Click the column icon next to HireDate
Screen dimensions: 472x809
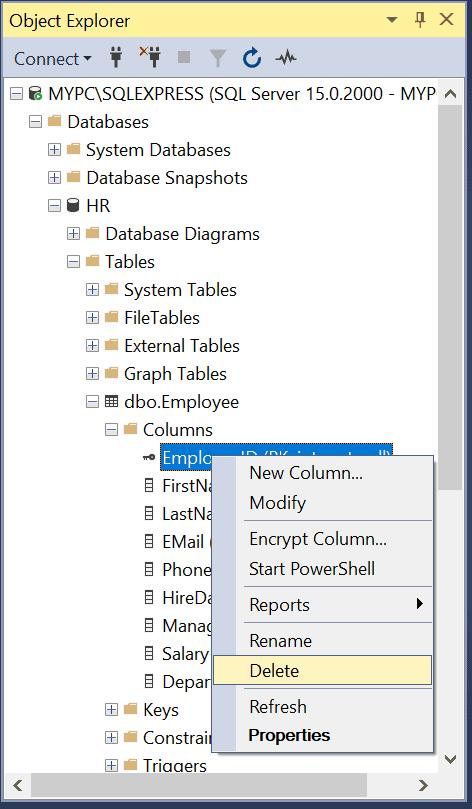click(149, 597)
